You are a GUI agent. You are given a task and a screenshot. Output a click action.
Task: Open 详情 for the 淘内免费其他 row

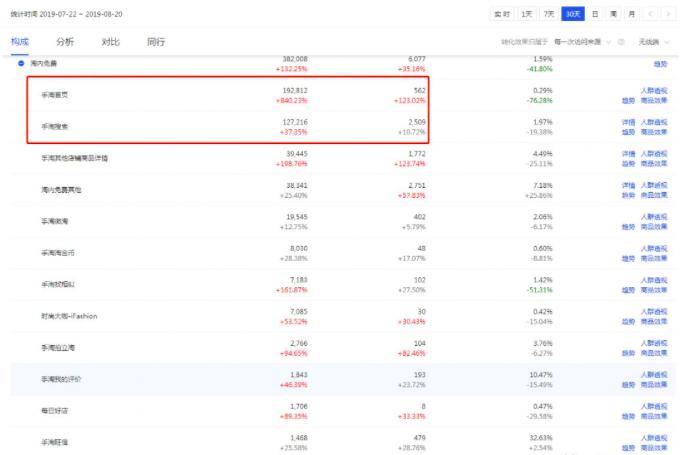point(628,186)
